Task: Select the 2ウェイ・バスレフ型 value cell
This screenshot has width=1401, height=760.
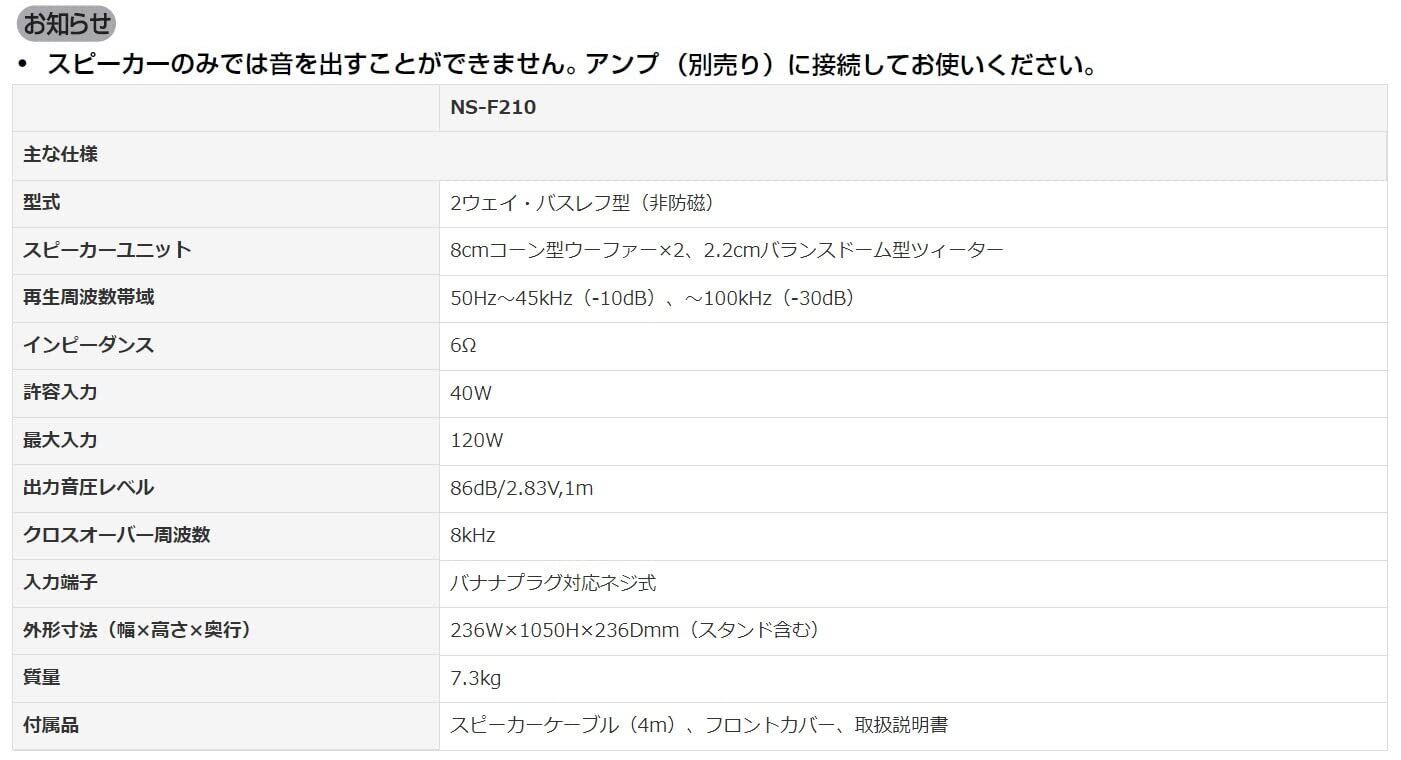Action: point(582,204)
